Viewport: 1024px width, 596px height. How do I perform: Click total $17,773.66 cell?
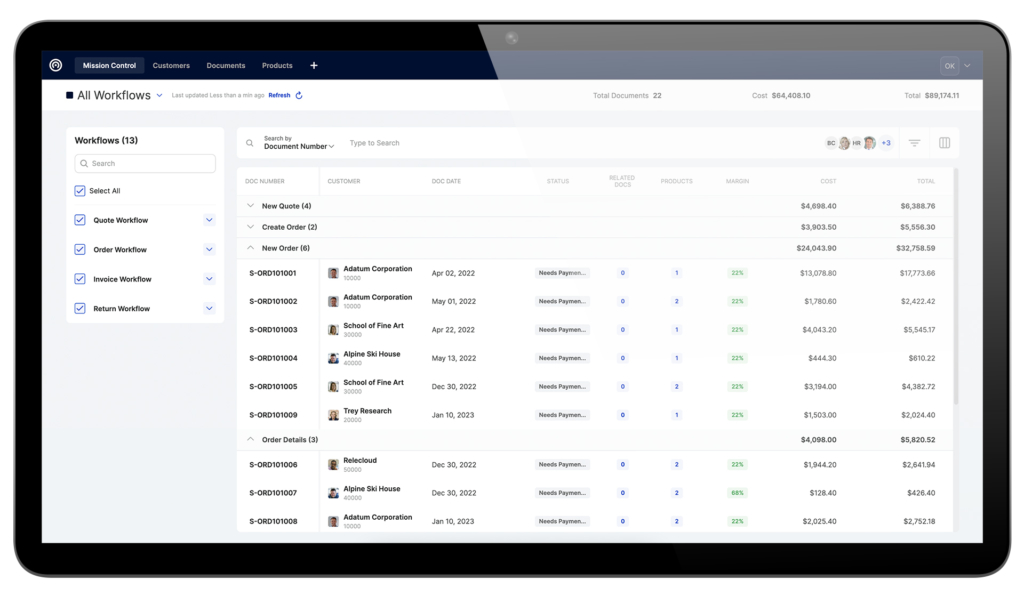click(x=917, y=273)
